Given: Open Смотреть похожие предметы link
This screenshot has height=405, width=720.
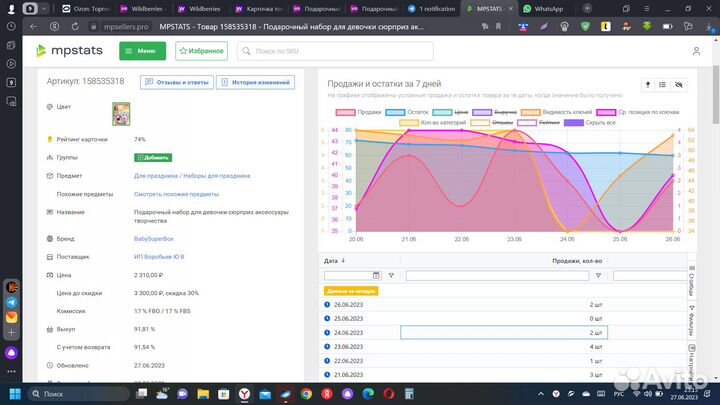Looking at the screenshot, I should [x=176, y=194].
